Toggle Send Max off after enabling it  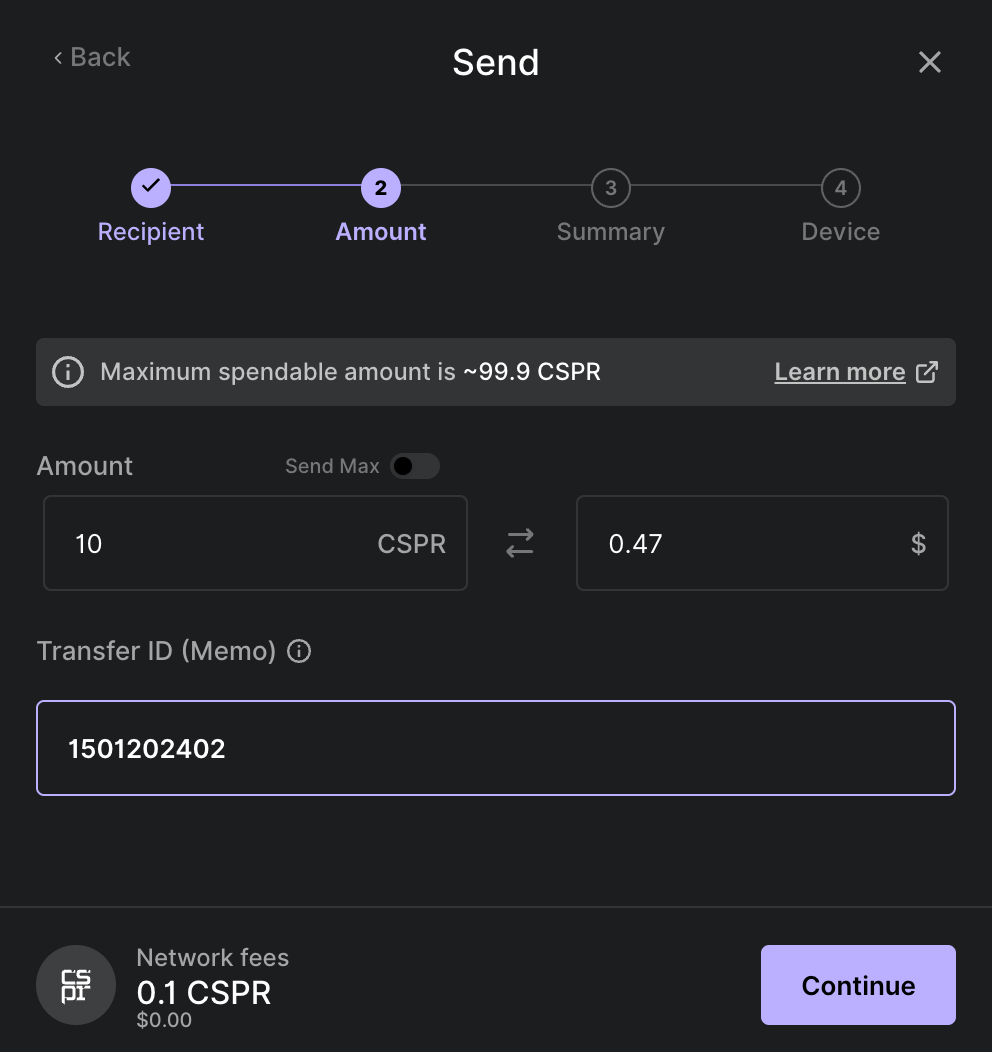(415, 466)
